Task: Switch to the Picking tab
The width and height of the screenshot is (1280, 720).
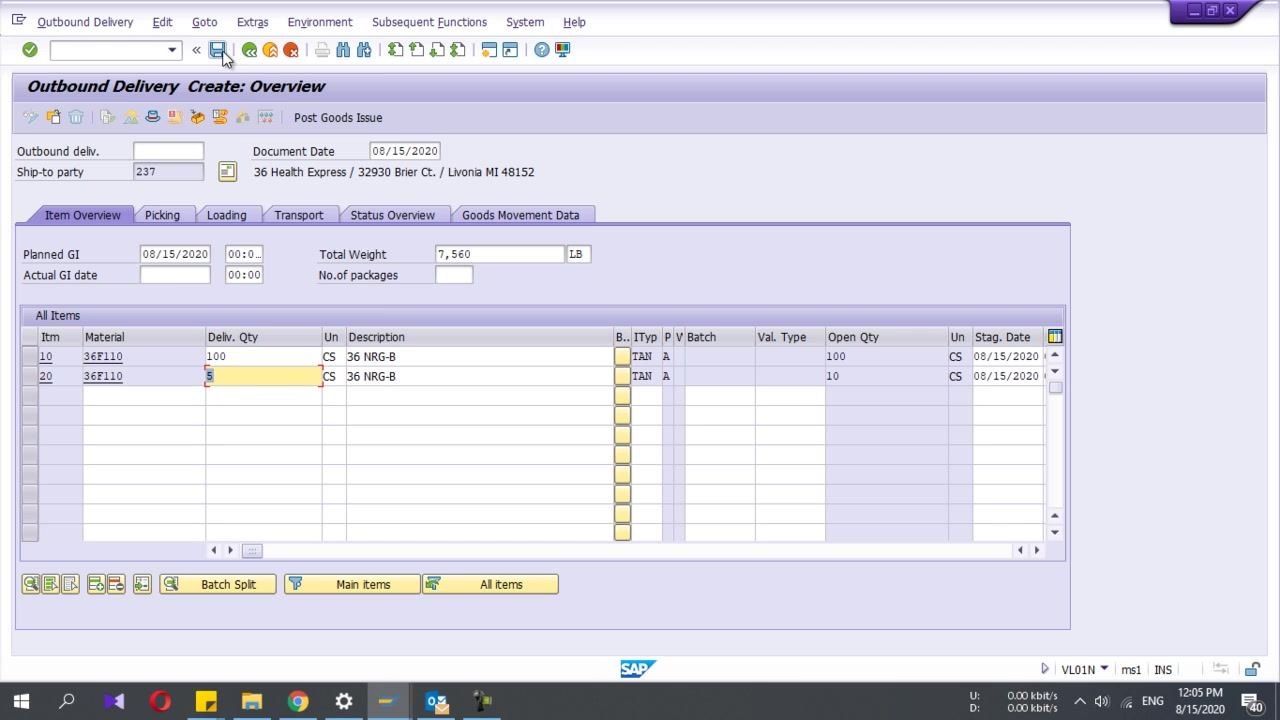Action: pos(162,215)
